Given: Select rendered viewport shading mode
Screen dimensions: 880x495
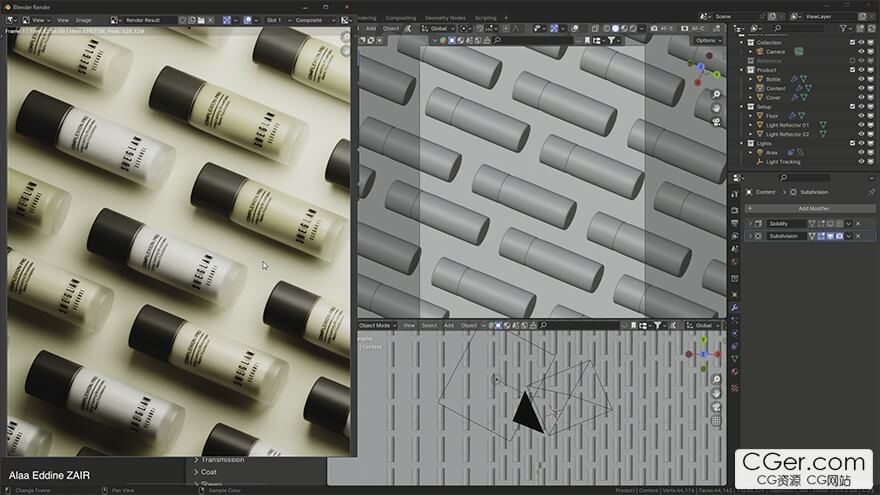Looking at the screenshot, I should click(632, 28).
